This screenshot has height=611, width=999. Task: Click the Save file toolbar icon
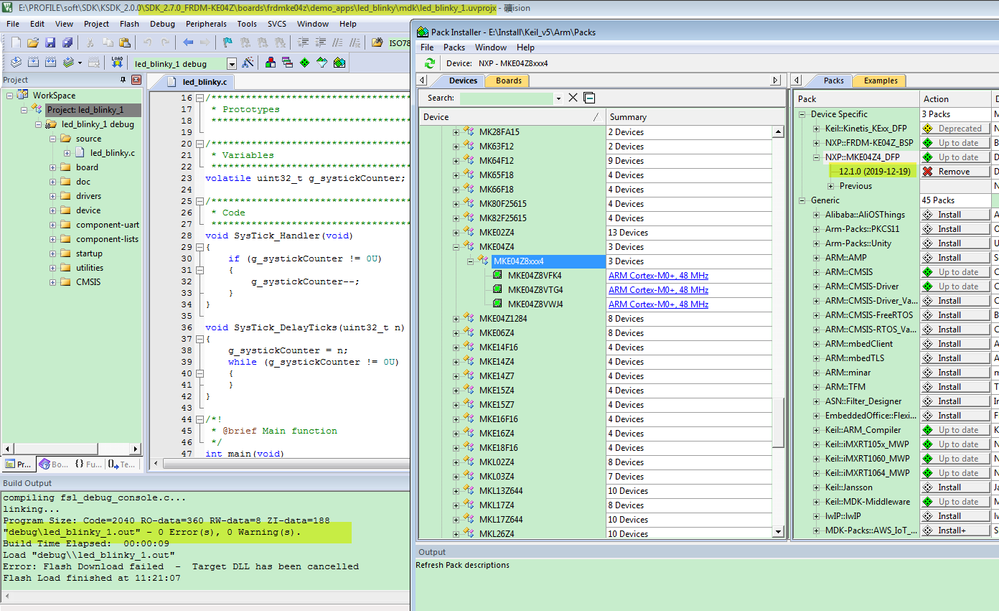coord(52,42)
